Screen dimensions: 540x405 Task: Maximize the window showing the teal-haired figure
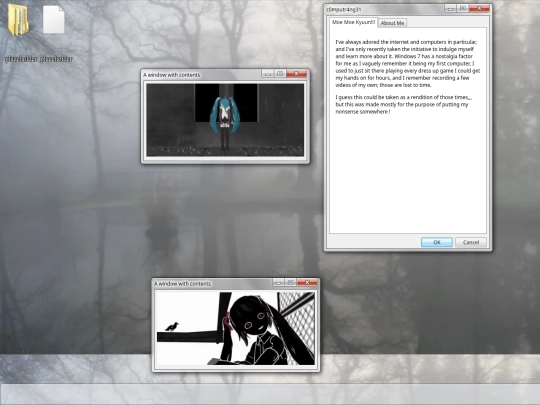click(280, 74)
